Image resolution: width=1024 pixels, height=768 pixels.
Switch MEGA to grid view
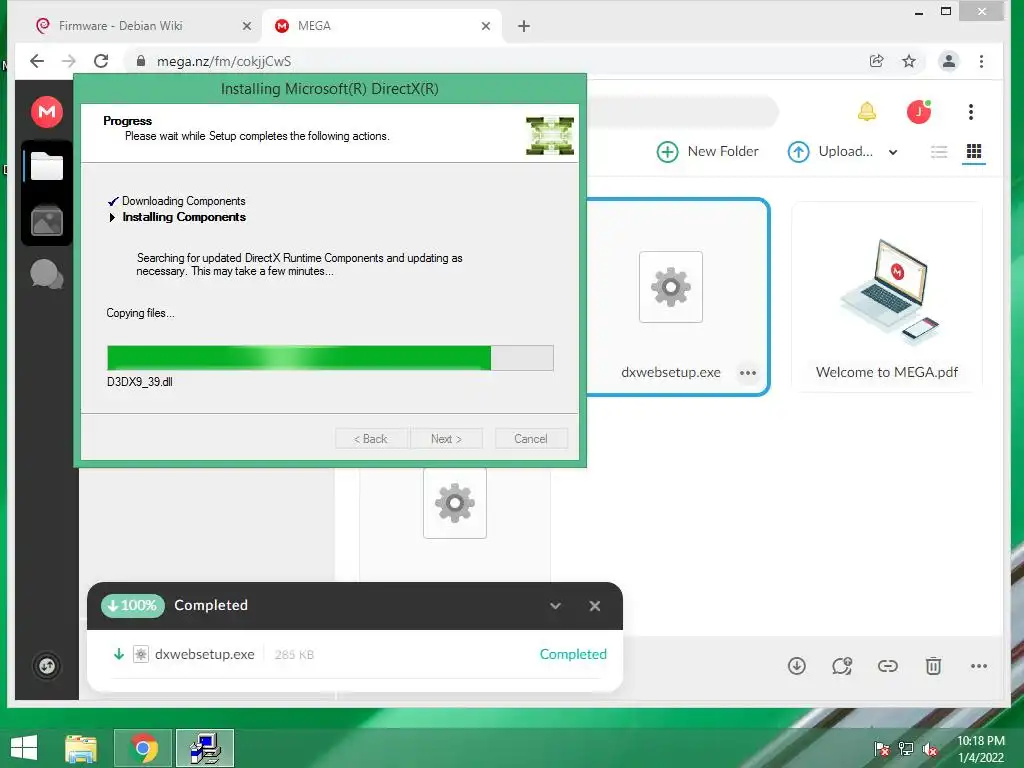click(974, 152)
